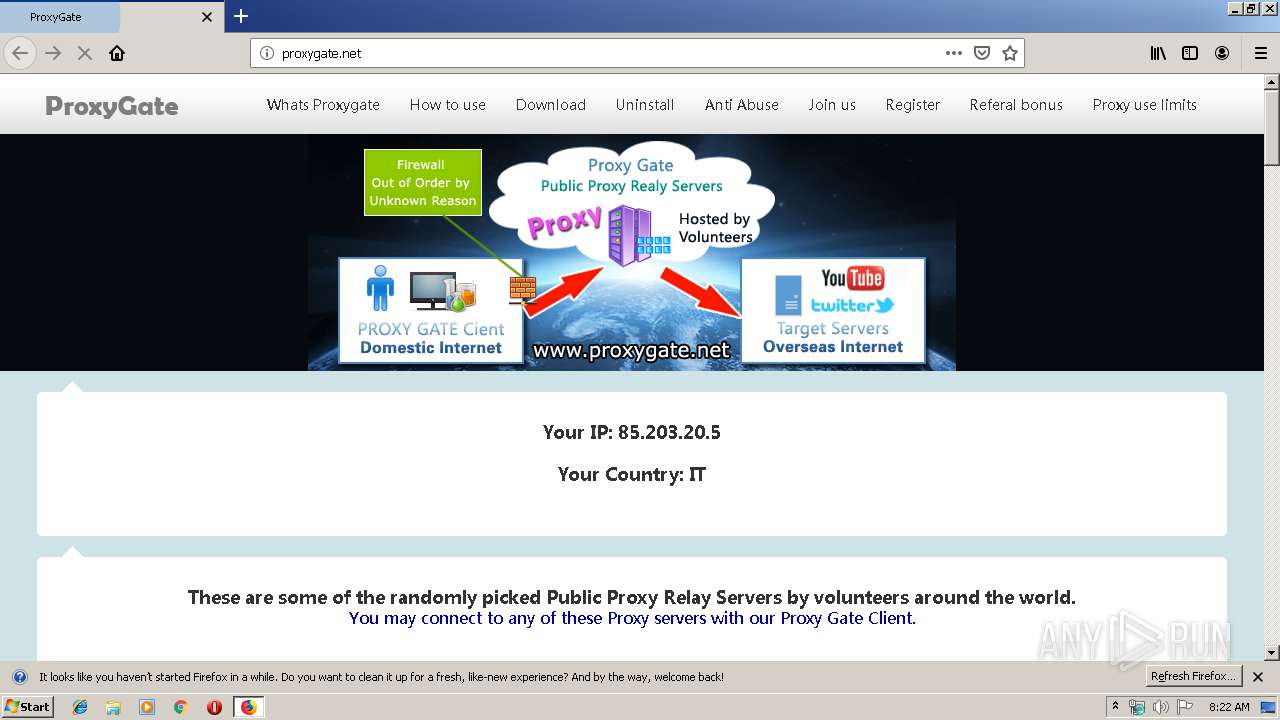Open Proxy use limits page
The image size is (1280, 720).
[1145, 105]
